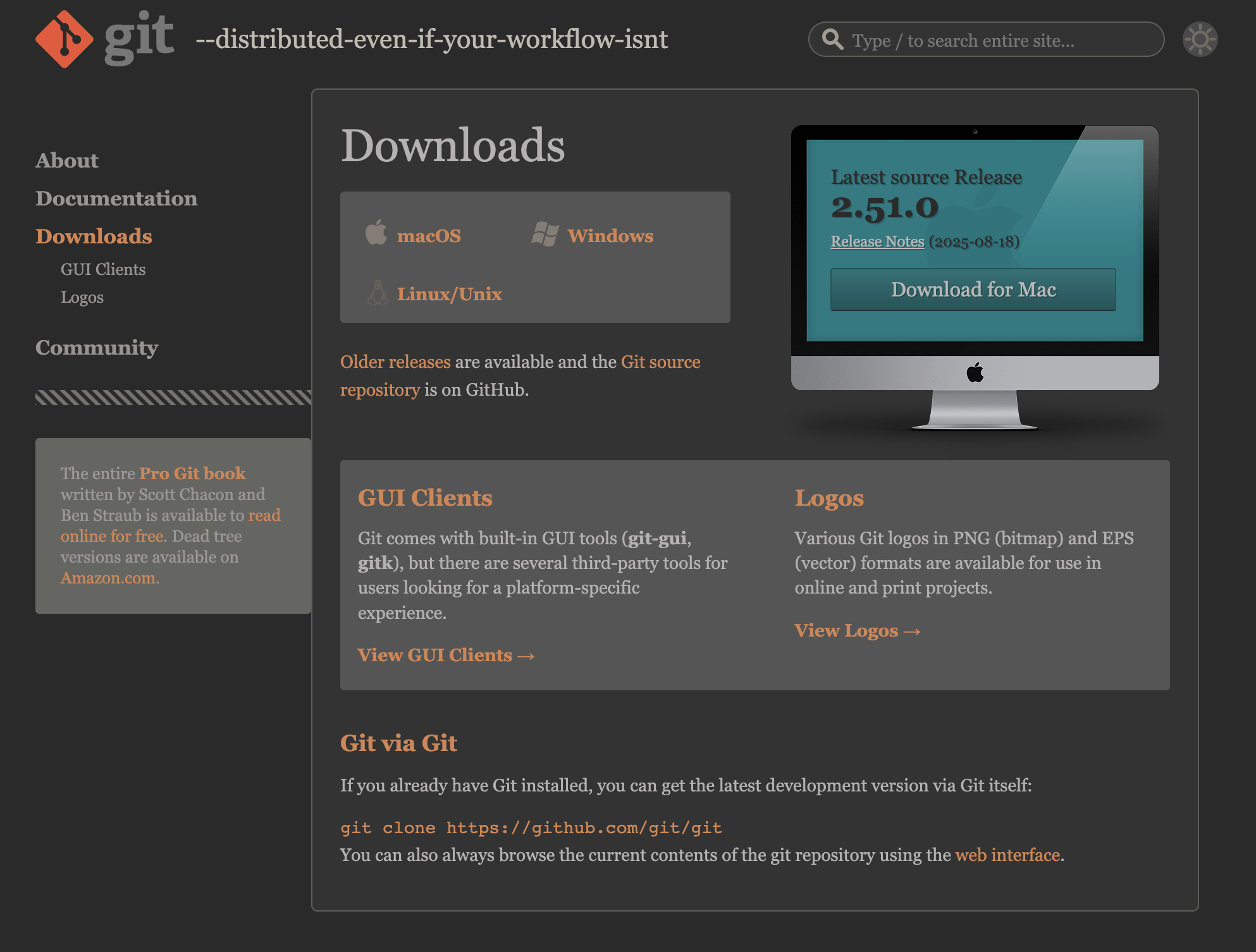Click the Linux penguin icon
This screenshot has height=952, width=1256.
pyautogui.click(x=378, y=293)
